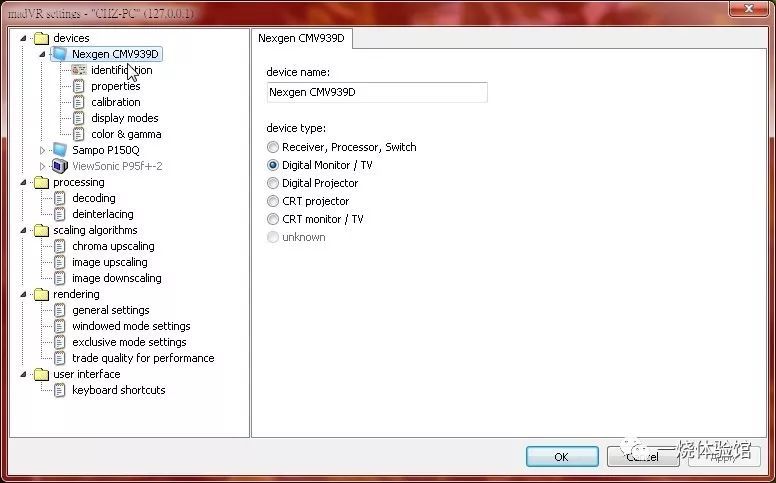This screenshot has width=776, height=483.
Task: Collapse the processing tree node
Action: pyautogui.click(x=23, y=182)
